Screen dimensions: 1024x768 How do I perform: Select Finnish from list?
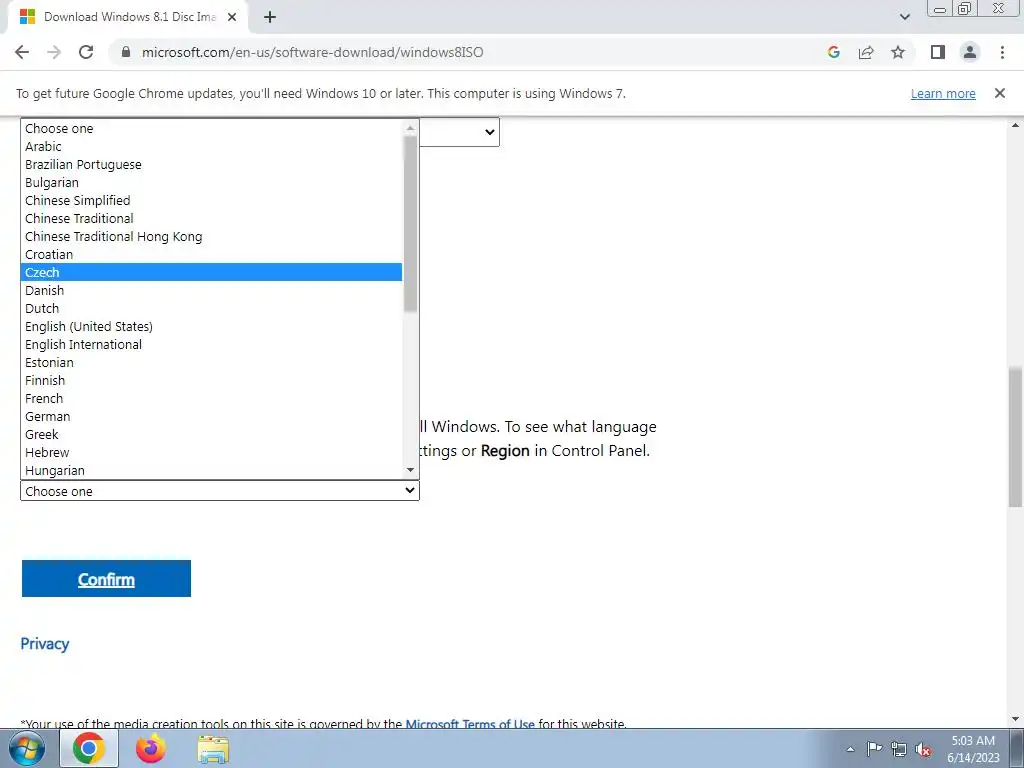(211, 380)
